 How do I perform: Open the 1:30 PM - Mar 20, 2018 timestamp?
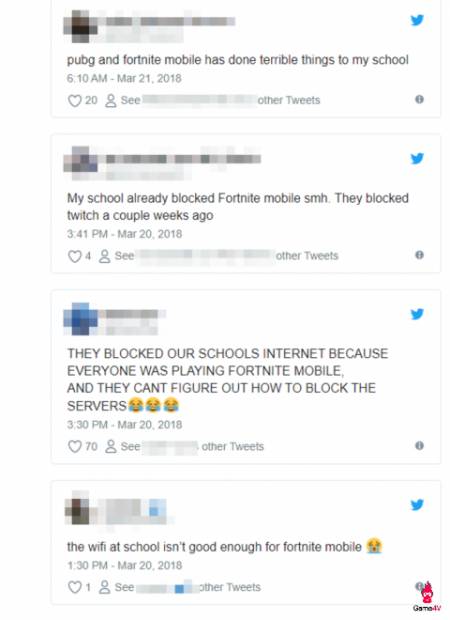[125, 565]
